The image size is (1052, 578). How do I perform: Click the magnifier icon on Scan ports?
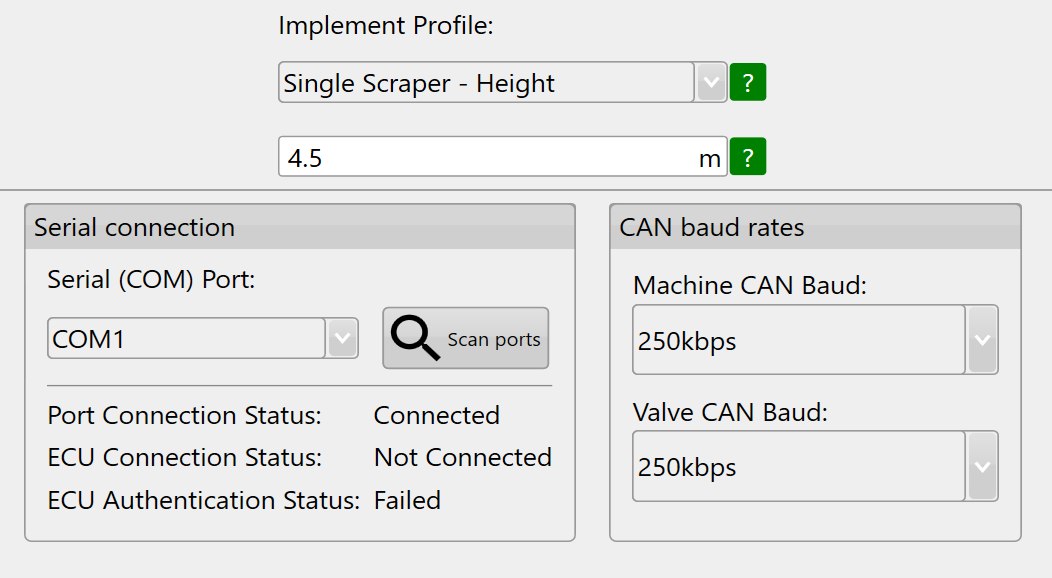415,338
